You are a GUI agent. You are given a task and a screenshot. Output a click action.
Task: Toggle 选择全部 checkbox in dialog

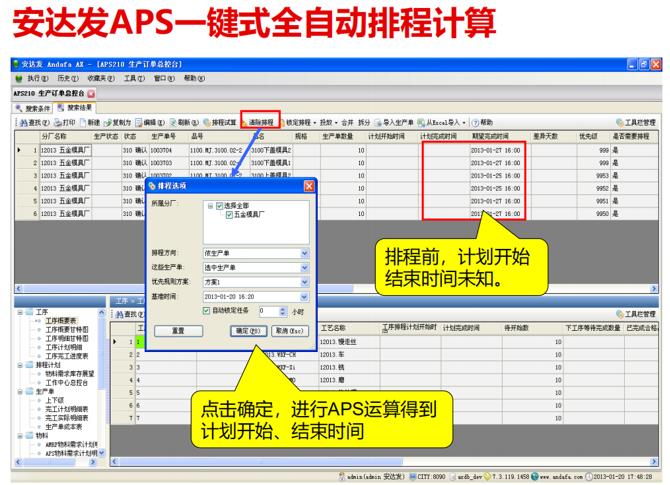coord(220,206)
